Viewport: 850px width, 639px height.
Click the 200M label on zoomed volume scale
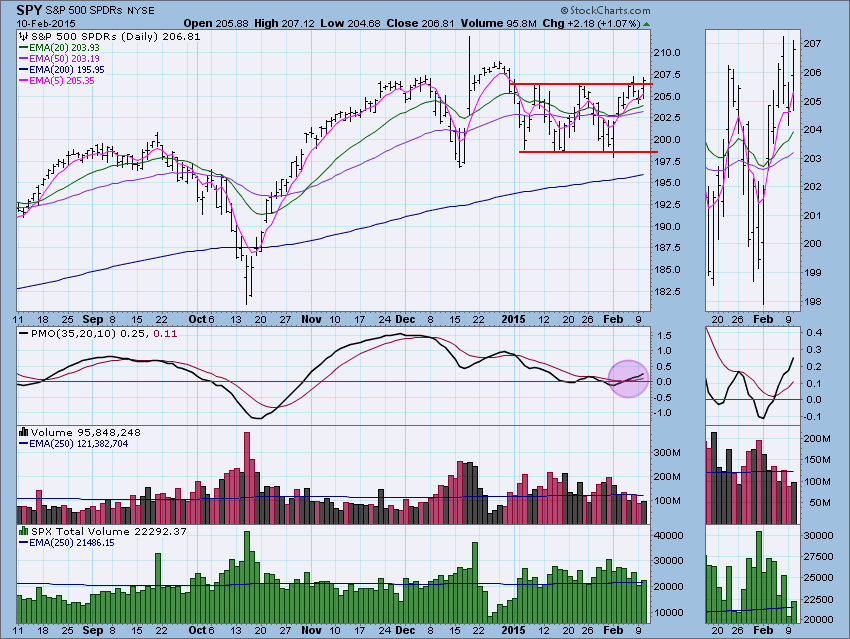click(x=816, y=438)
